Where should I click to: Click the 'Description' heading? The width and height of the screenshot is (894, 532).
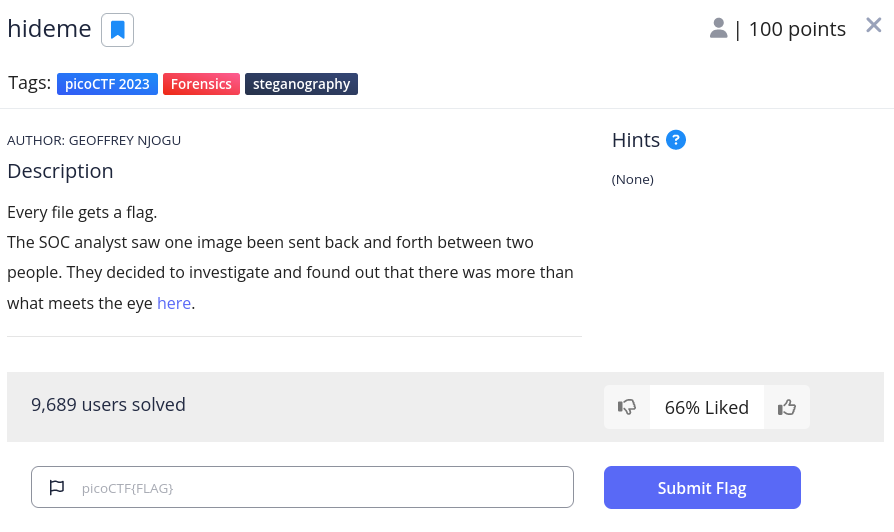tap(60, 171)
